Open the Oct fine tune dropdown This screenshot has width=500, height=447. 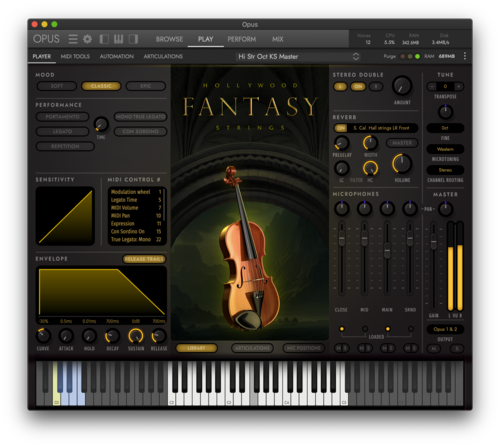coord(445,128)
